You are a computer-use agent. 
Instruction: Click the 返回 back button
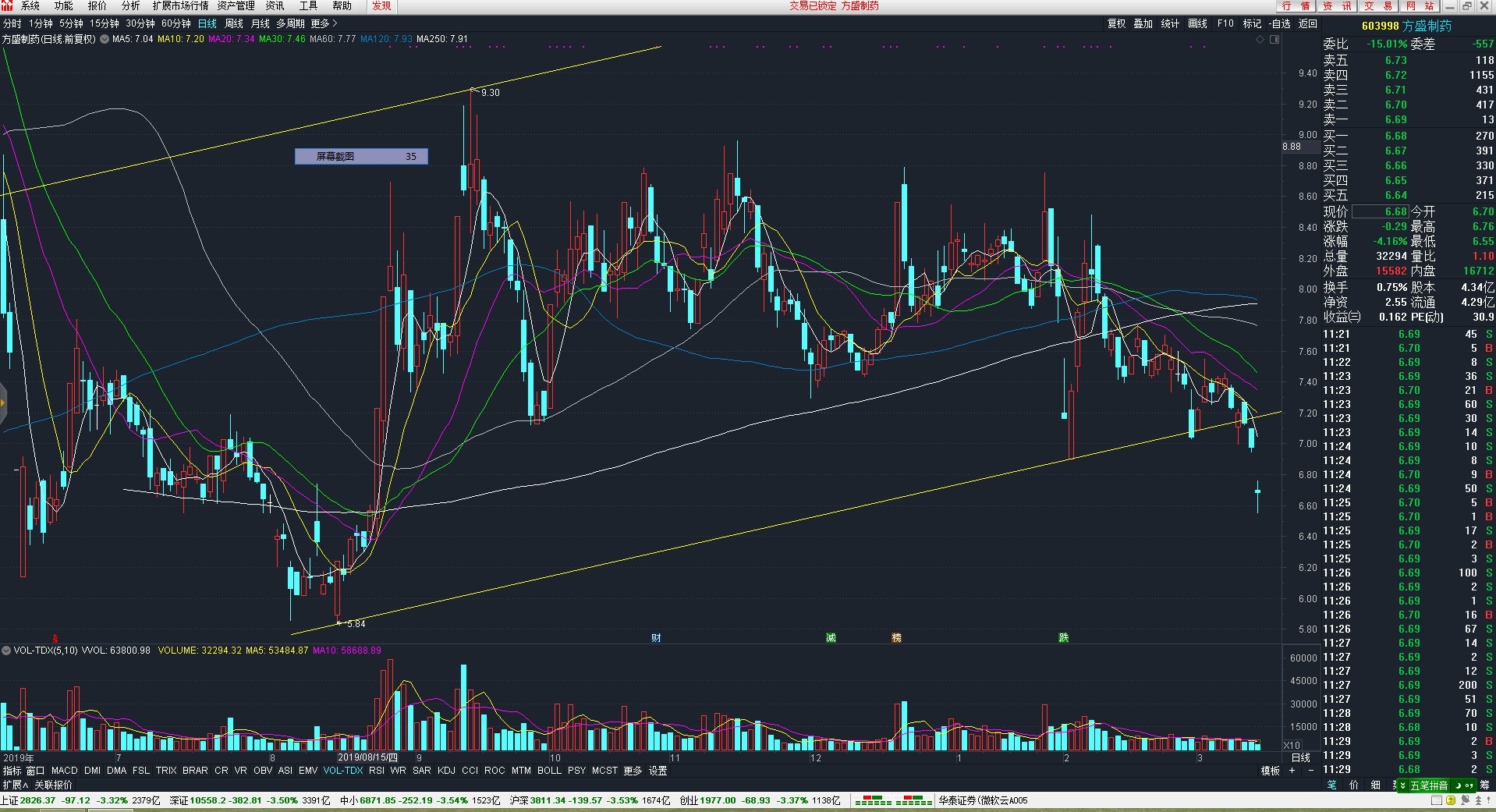pos(1308,23)
